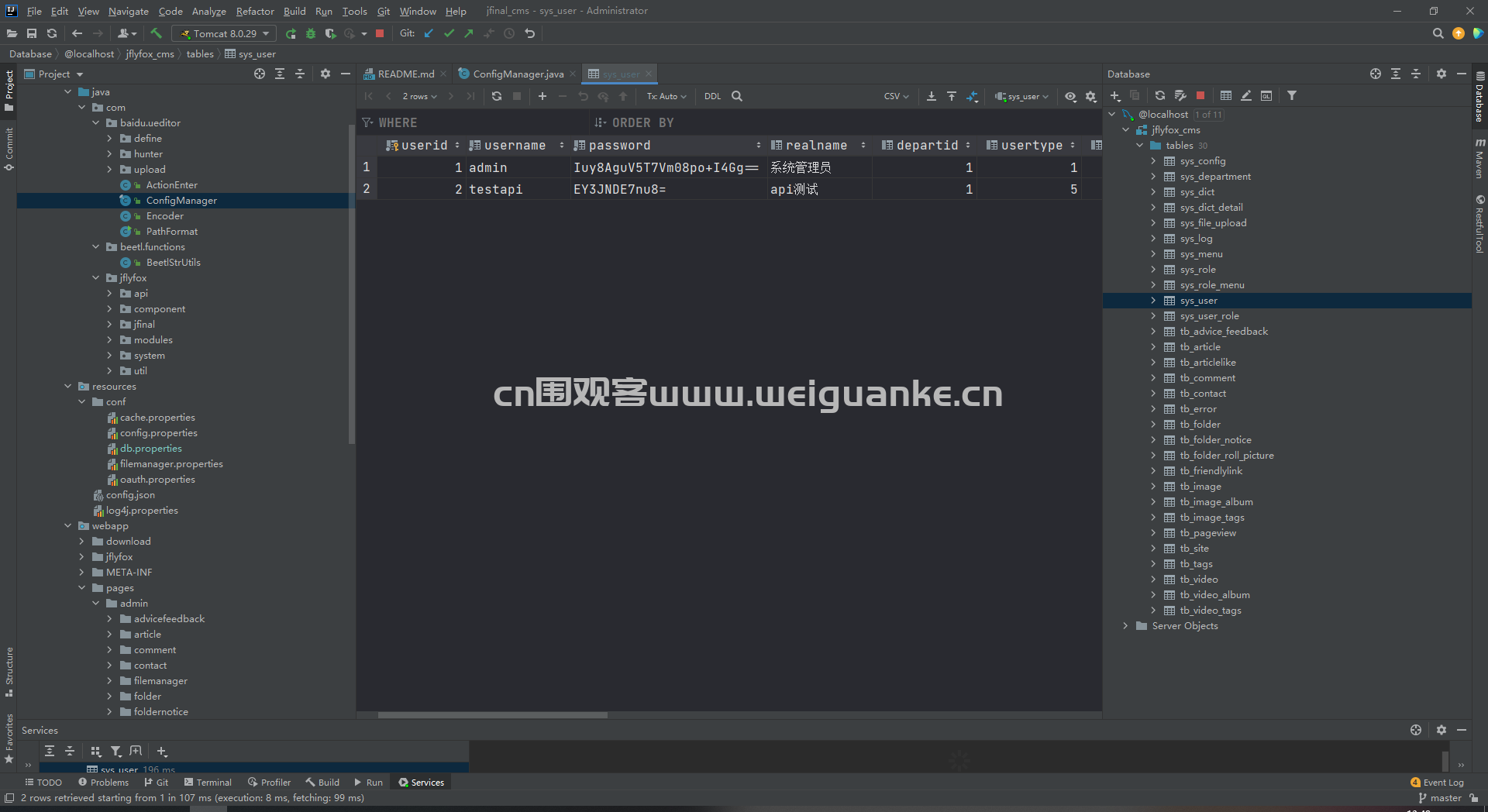Expand the define folder

[x=109, y=138]
